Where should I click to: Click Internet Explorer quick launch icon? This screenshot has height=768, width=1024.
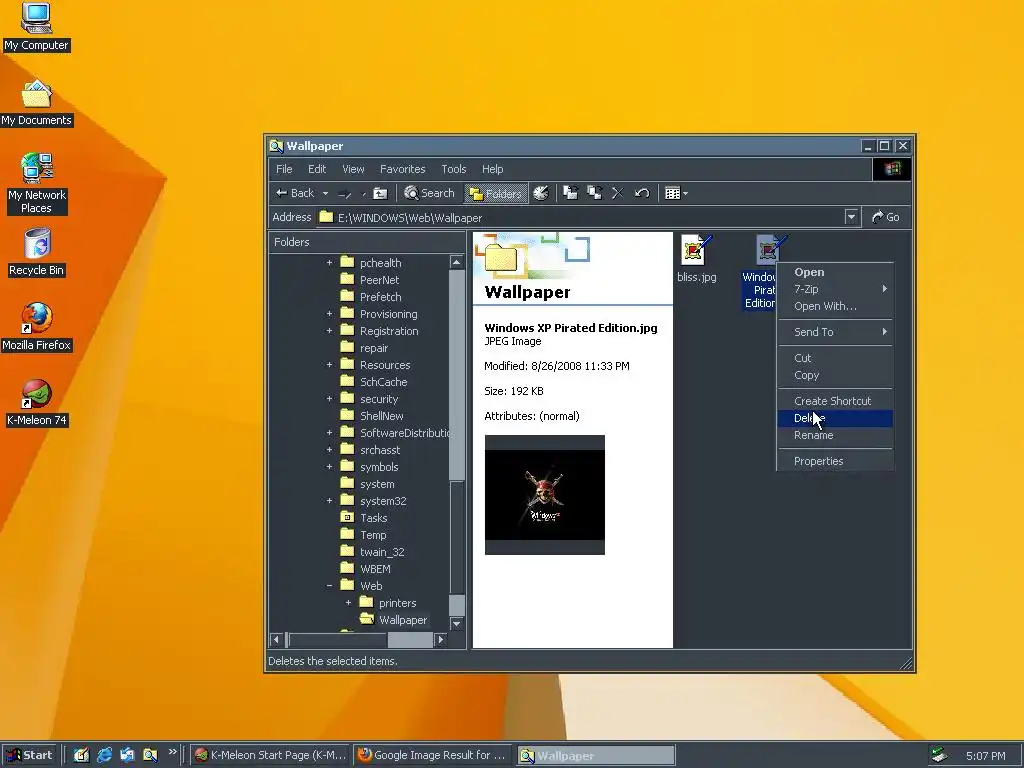click(x=104, y=756)
